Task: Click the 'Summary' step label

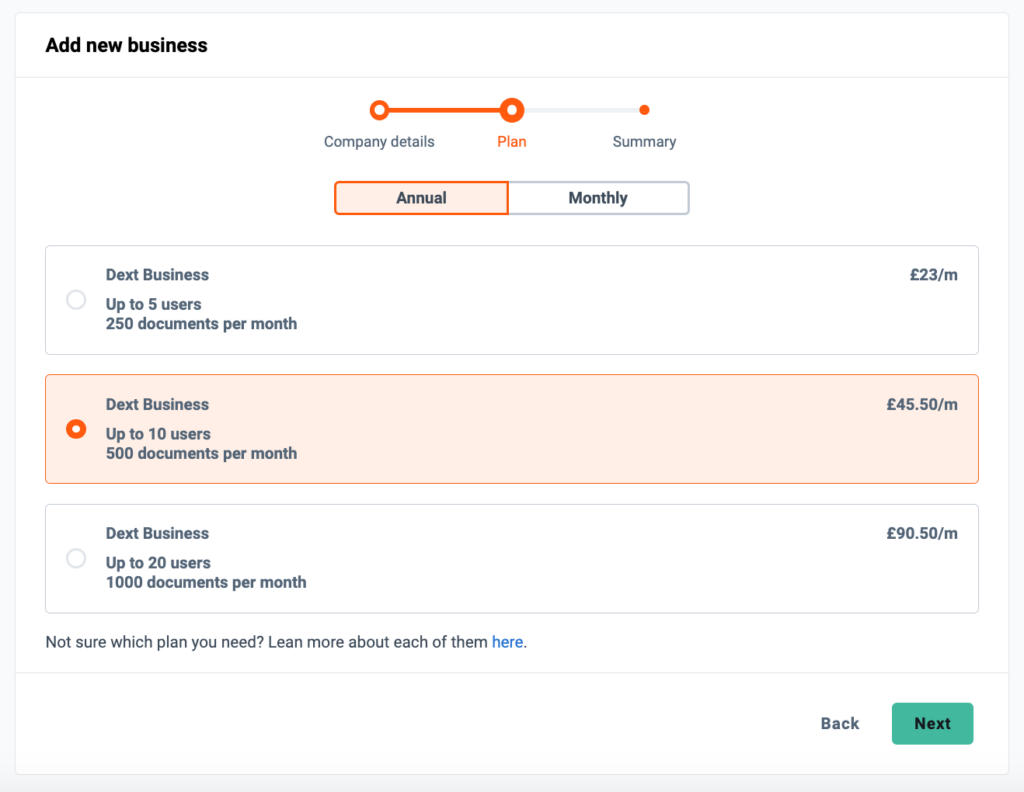Action: 645,142
